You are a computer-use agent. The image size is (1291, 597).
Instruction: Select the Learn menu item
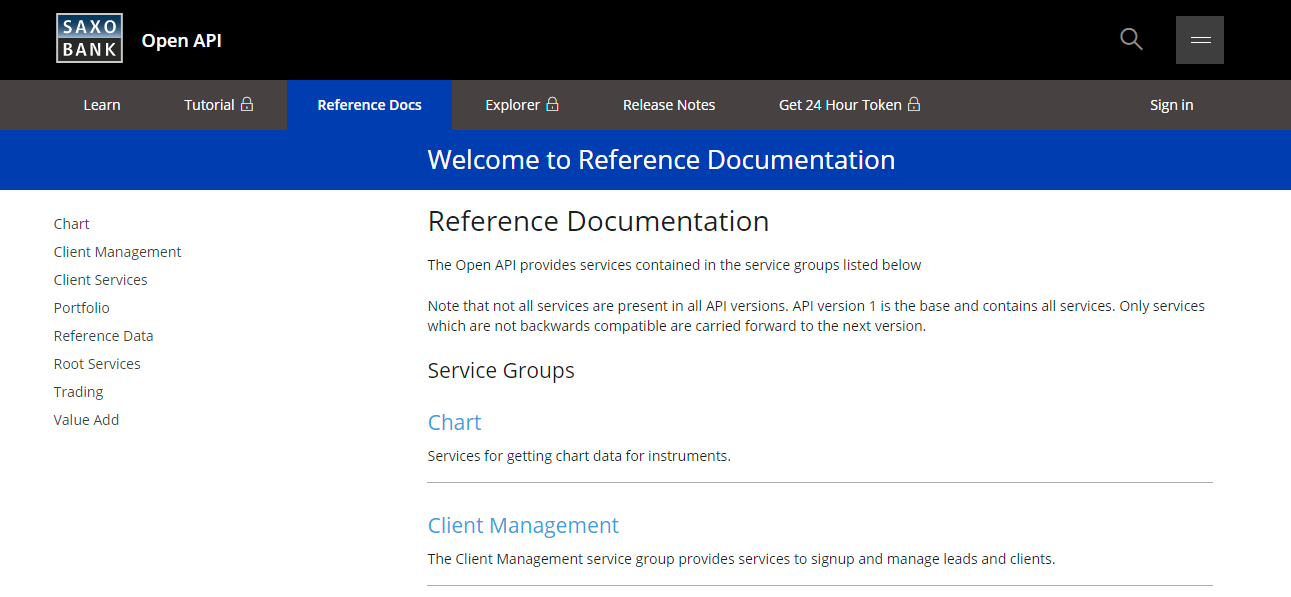click(x=102, y=104)
